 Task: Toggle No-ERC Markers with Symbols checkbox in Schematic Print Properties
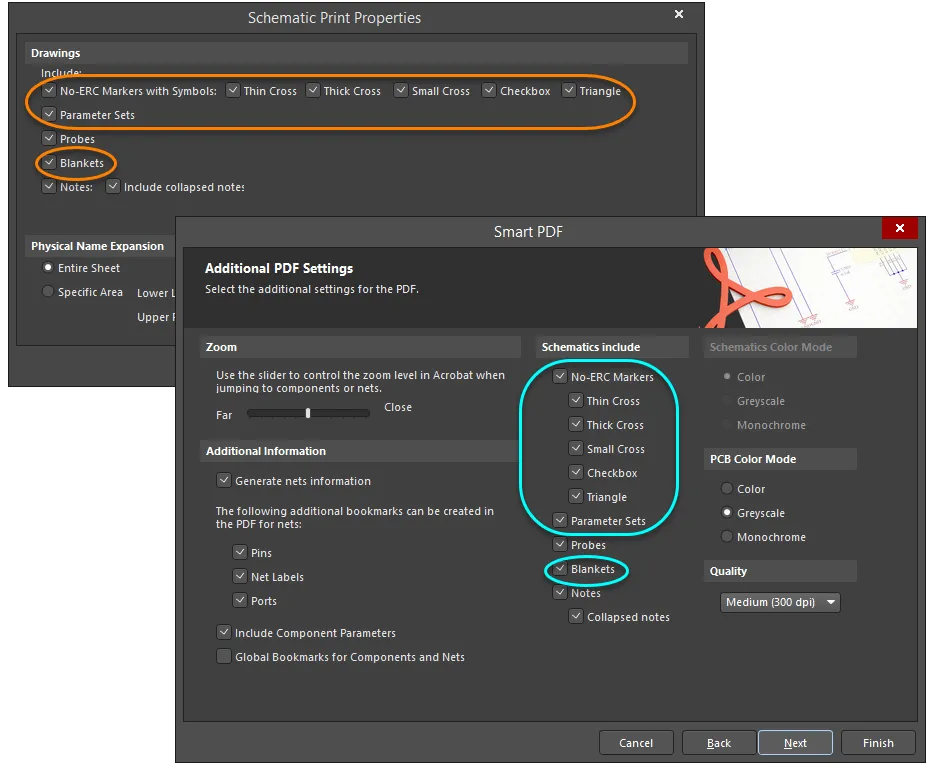tap(49, 91)
